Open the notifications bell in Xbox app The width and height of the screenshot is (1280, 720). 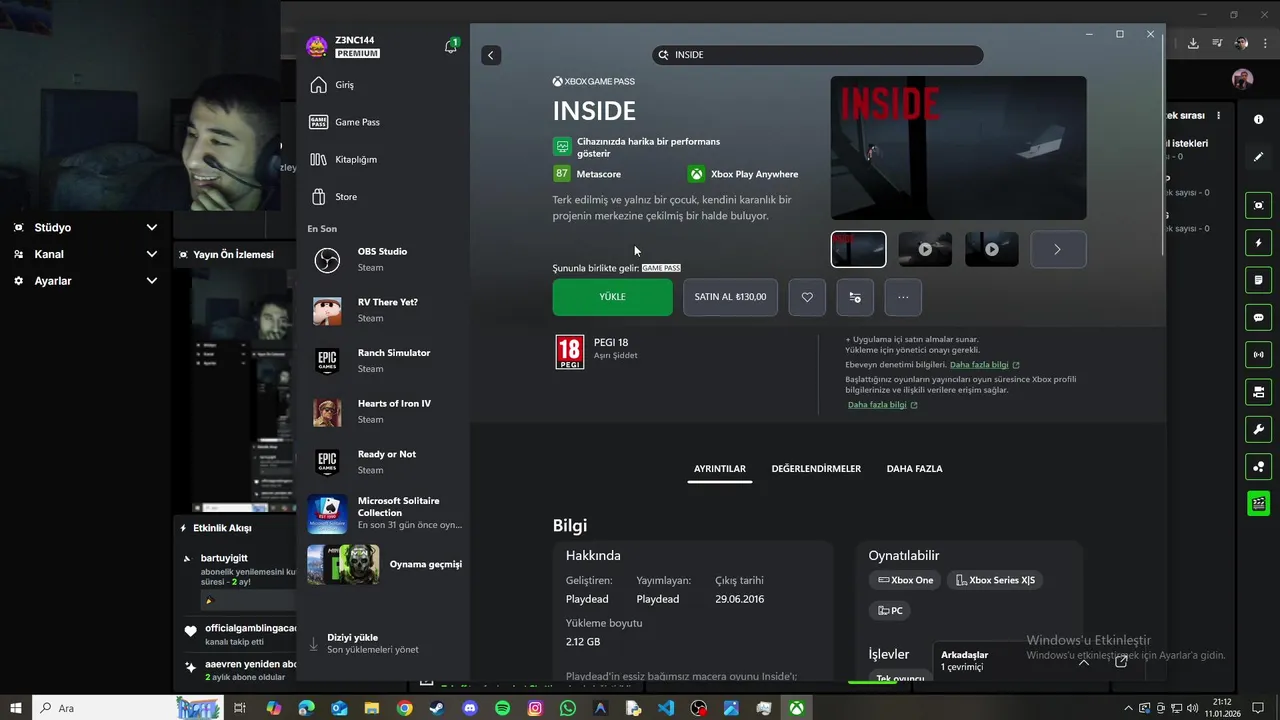tap(451, 46)
